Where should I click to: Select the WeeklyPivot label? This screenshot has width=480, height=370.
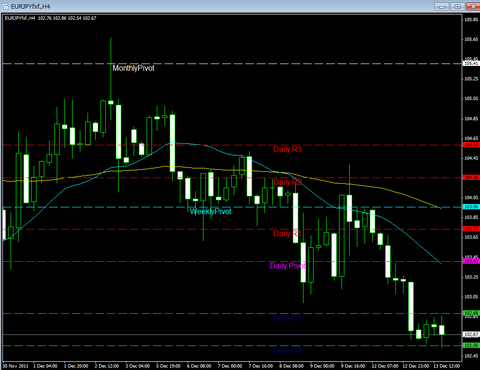coord(210,211)
